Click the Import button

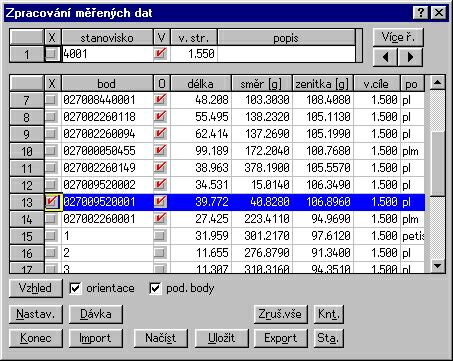tap(96, 338)
